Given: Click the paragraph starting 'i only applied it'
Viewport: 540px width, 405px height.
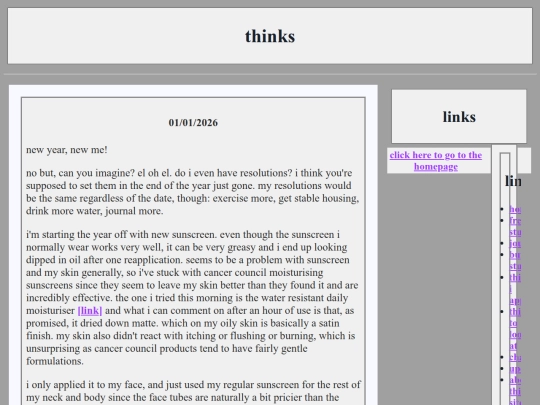Looking at the screenshot, I should click(193, 392).
